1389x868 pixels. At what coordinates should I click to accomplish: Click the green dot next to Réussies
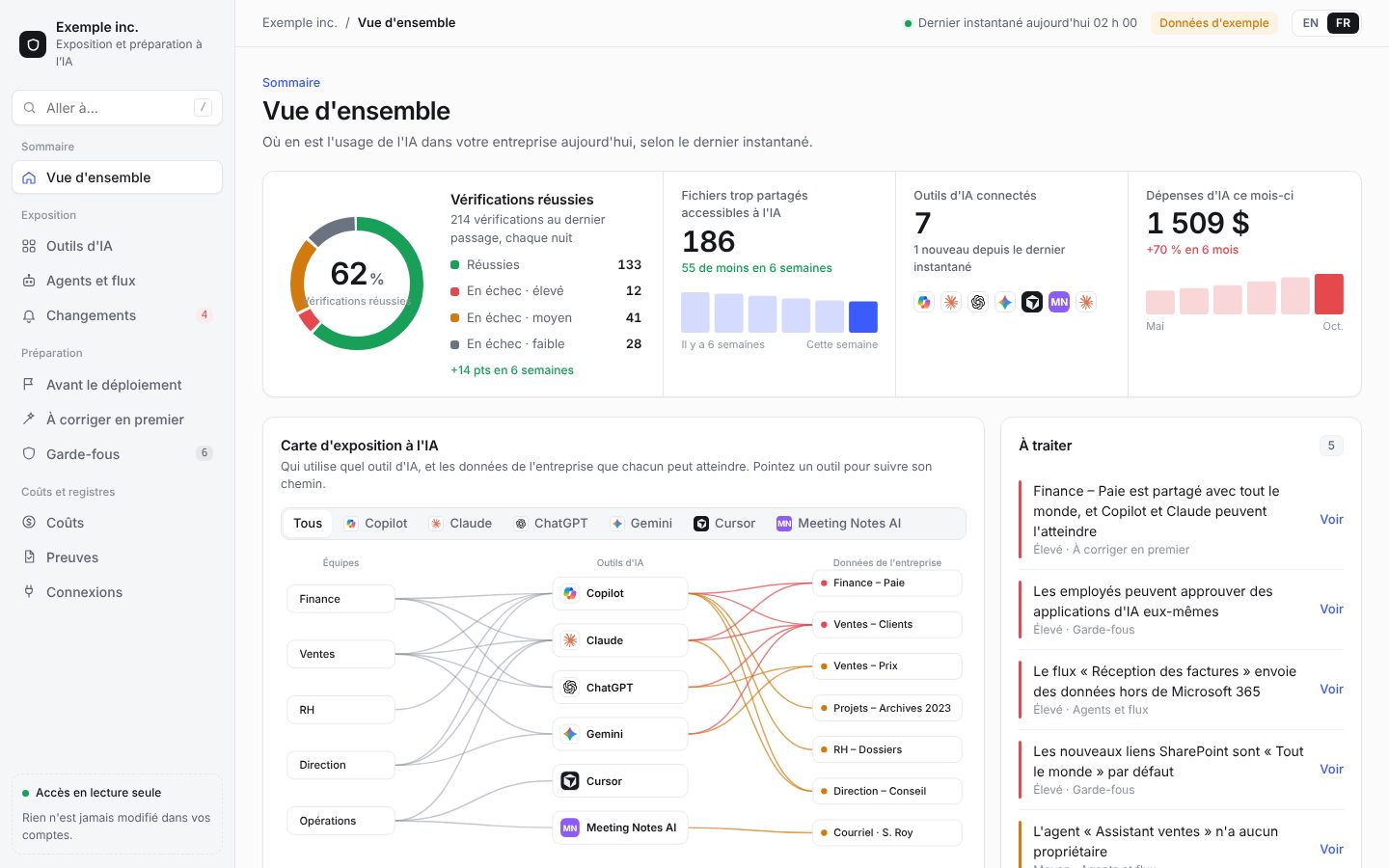[x=454, y=264]
